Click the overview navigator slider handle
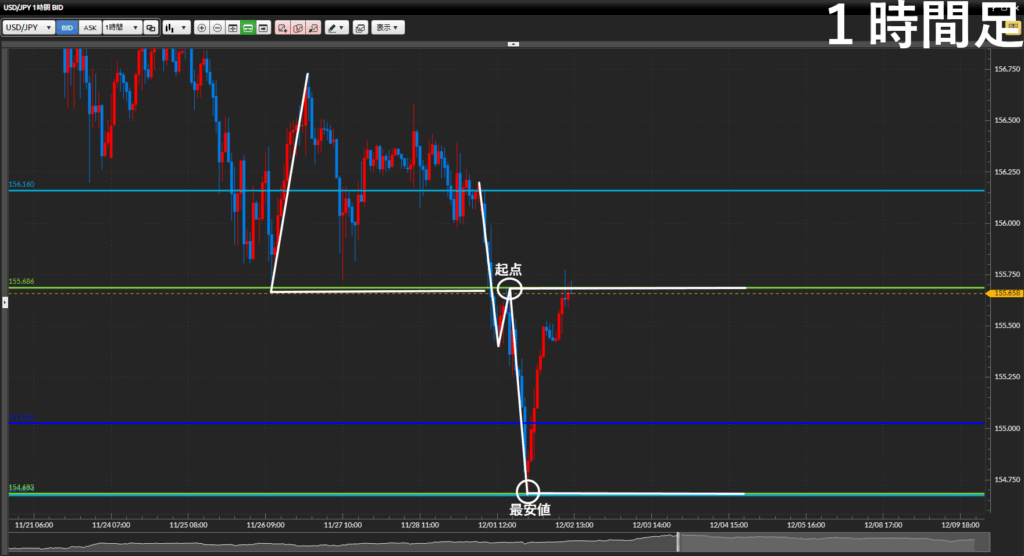The height and width of the screenshot is (556, 1024). 679,542
